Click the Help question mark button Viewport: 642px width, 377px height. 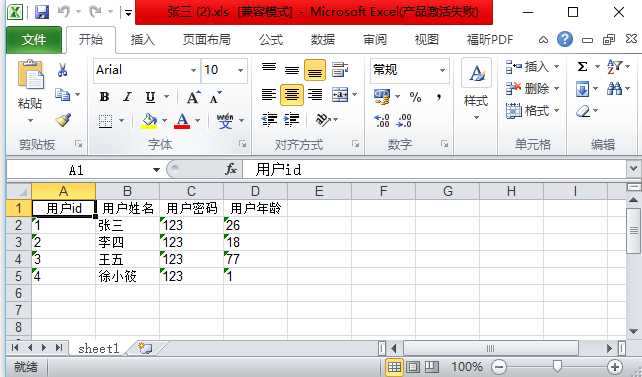click(x=565, y=39)
